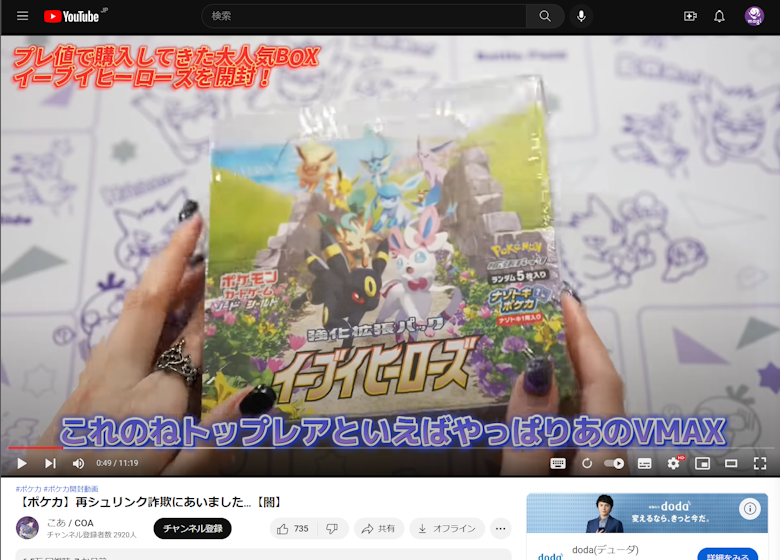Click the doda(デューダ) ad title
The width and height of the screenshot is (780, 560).
coord(605,550)
